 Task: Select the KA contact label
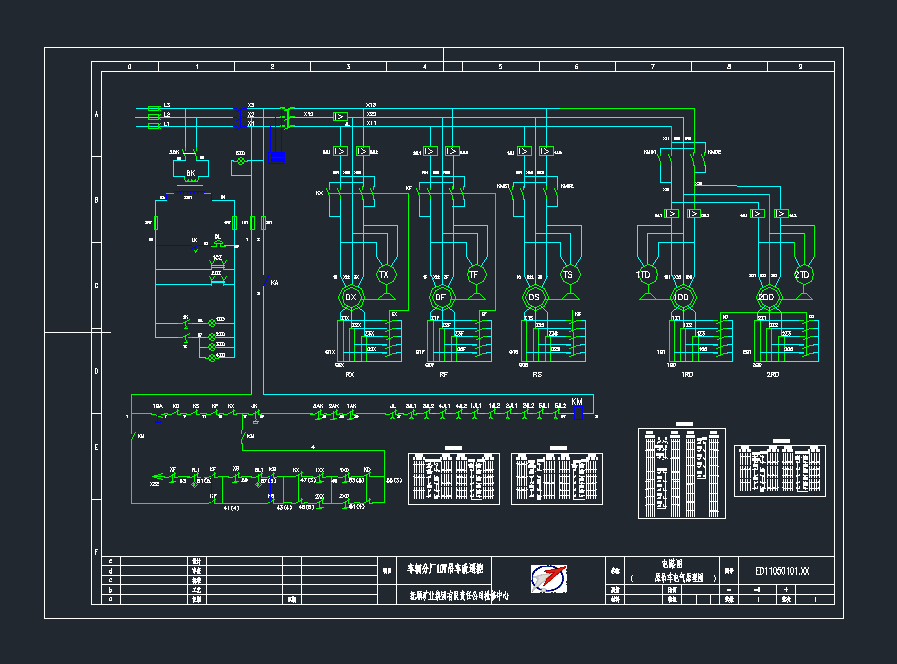point(274,283)
